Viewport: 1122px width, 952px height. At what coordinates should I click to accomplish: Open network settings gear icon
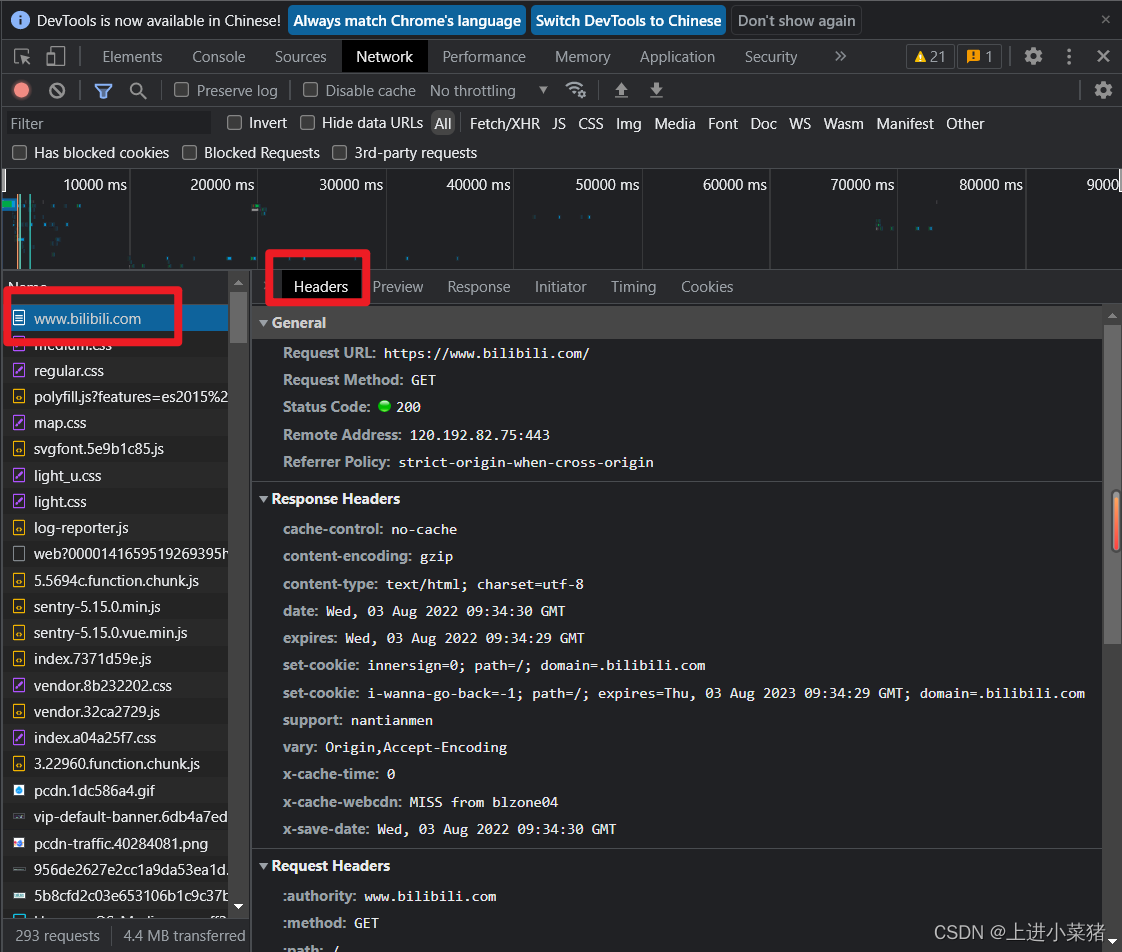pos(1103,90)
